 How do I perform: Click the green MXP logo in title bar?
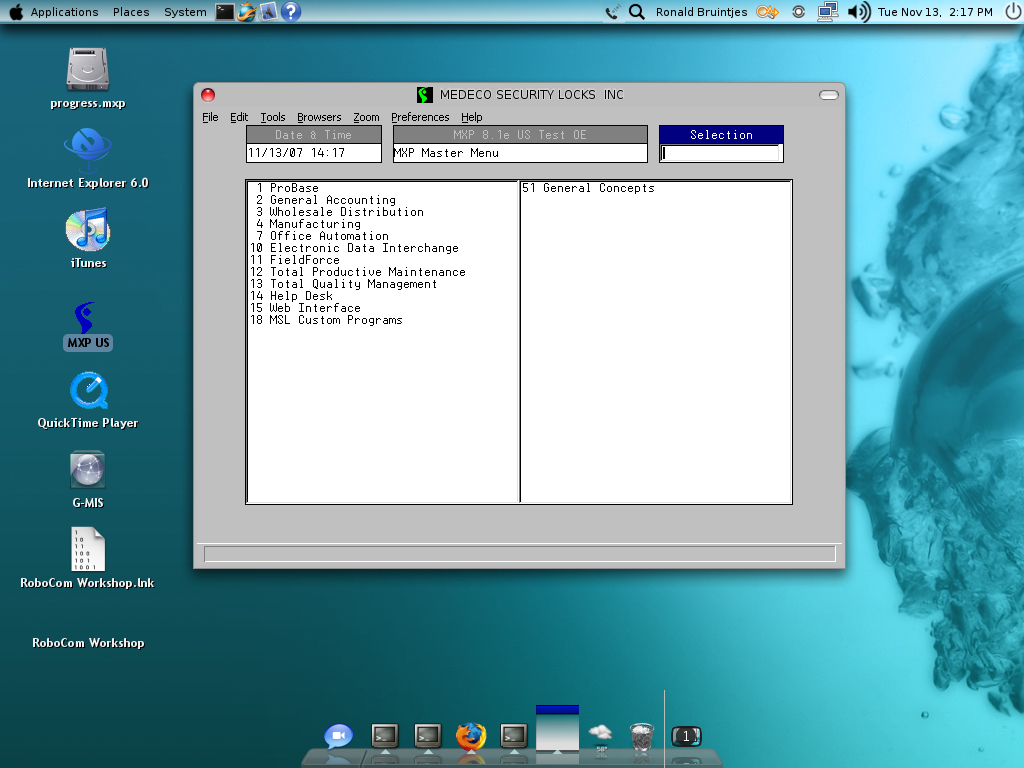(x=424, y=95)
